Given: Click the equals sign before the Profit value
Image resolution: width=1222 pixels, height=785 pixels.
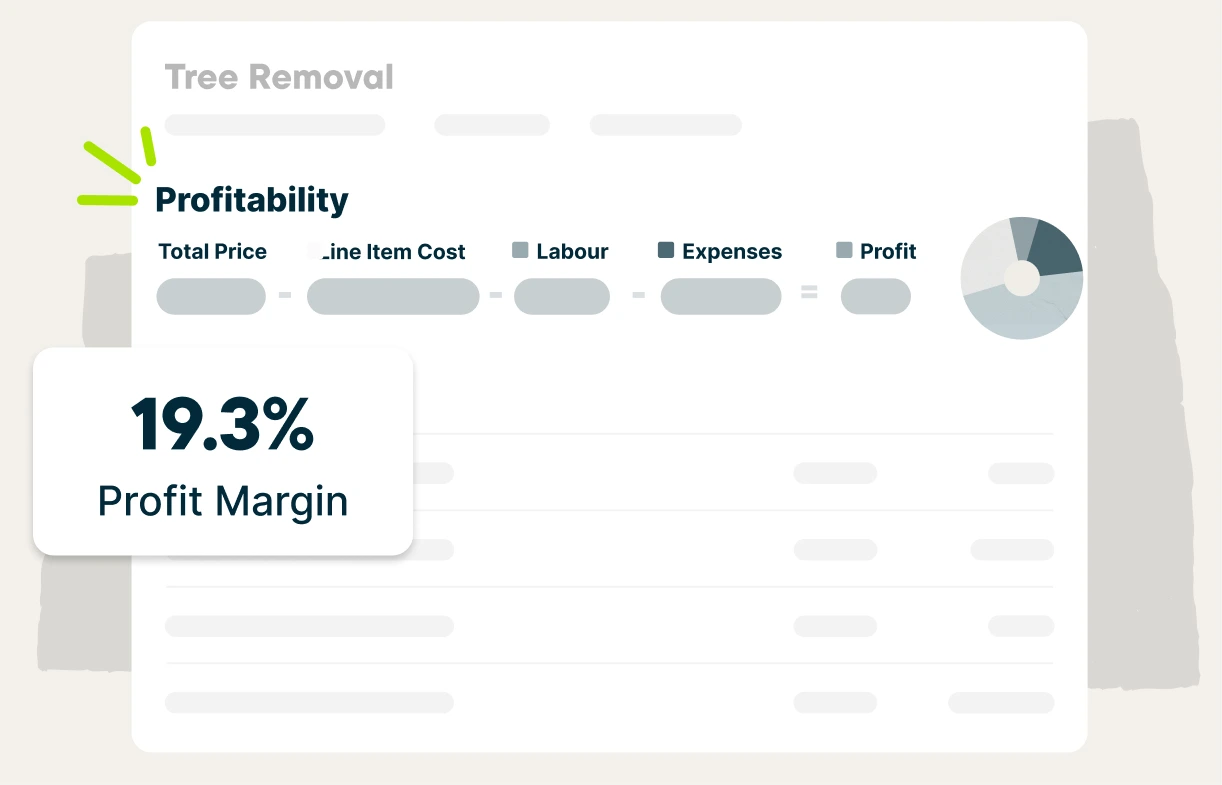Looking at the screenshot, I should (809, 293).
